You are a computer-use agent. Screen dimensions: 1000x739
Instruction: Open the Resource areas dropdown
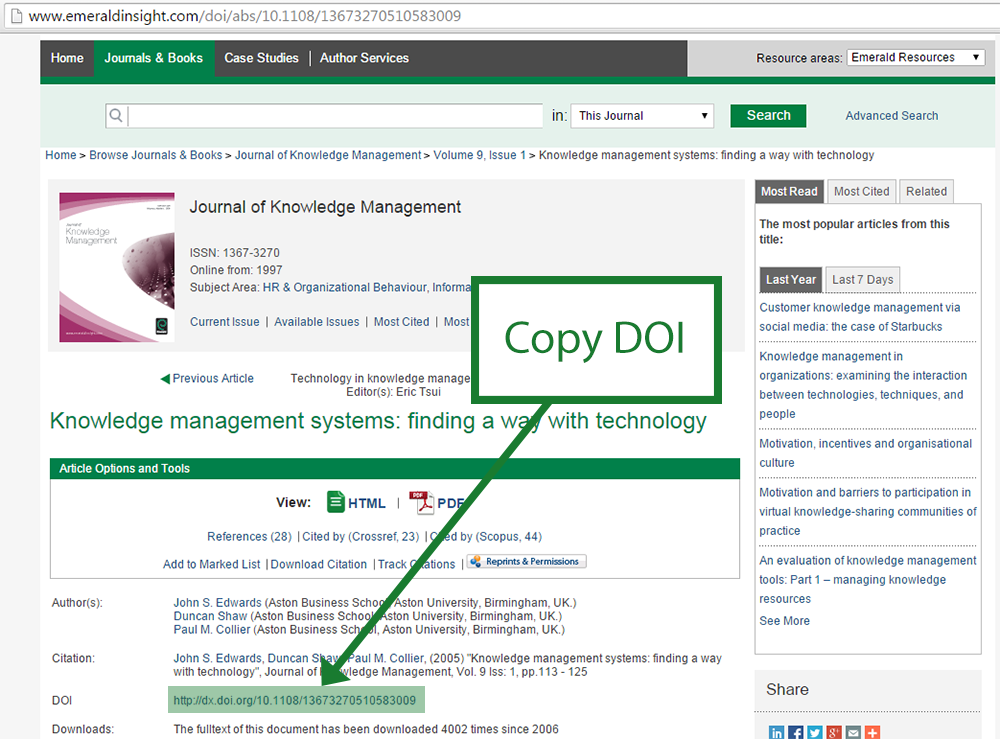[916, 57]
